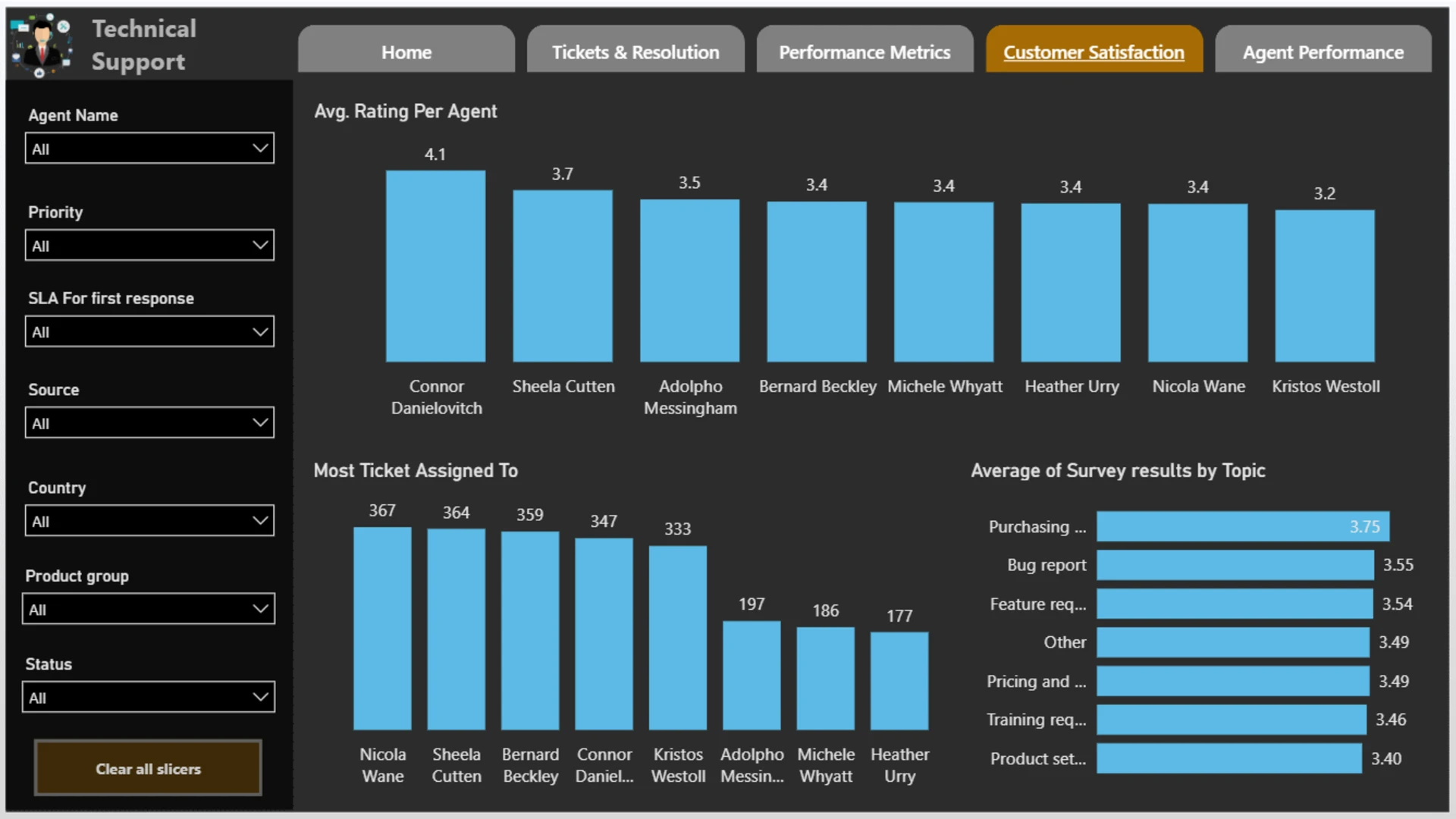Expand the Country slicer chevron
The height and width of the screenshot is (819, 1456).
(x=260, y=521)
